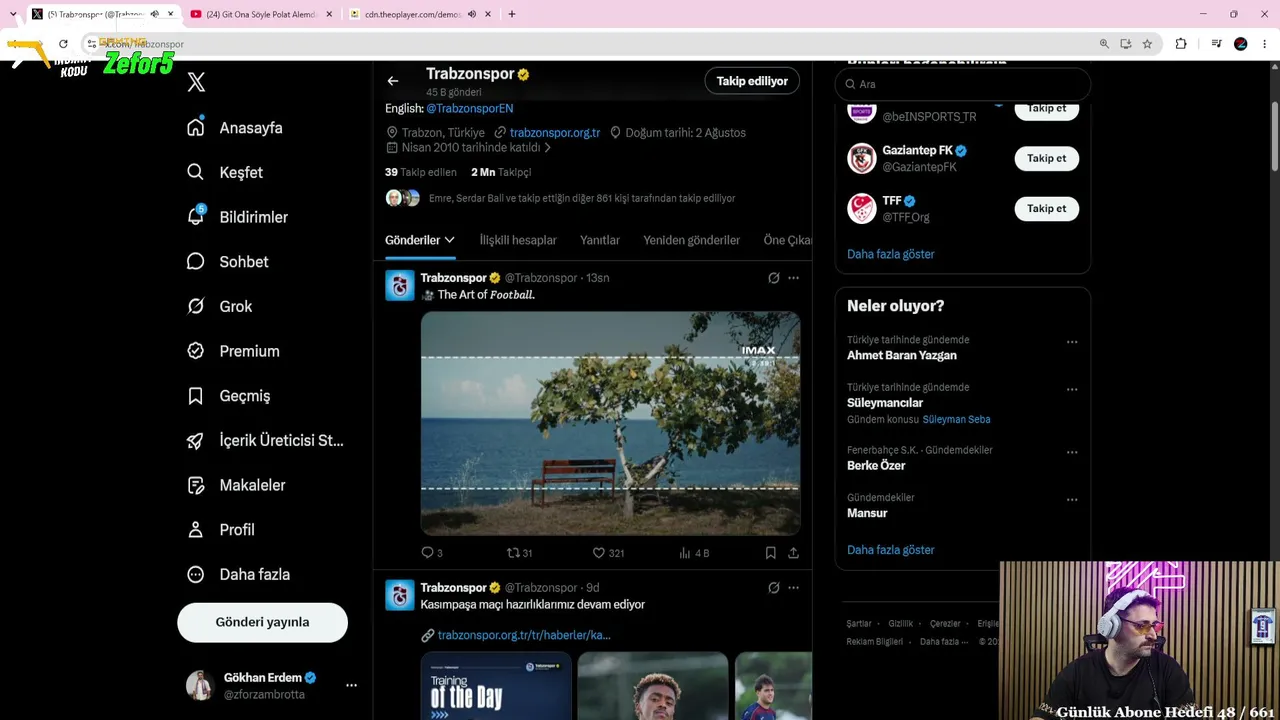View analytics of The Art of Football post
This screenshot has height=720, width=1280.
pos(694,552)
